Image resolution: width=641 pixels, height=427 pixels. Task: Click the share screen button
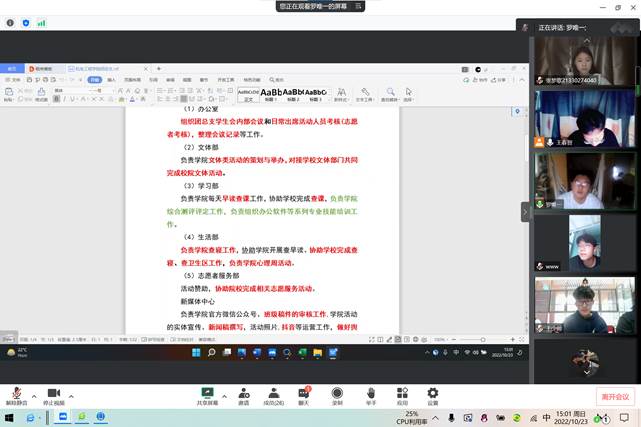pos(207,396)
